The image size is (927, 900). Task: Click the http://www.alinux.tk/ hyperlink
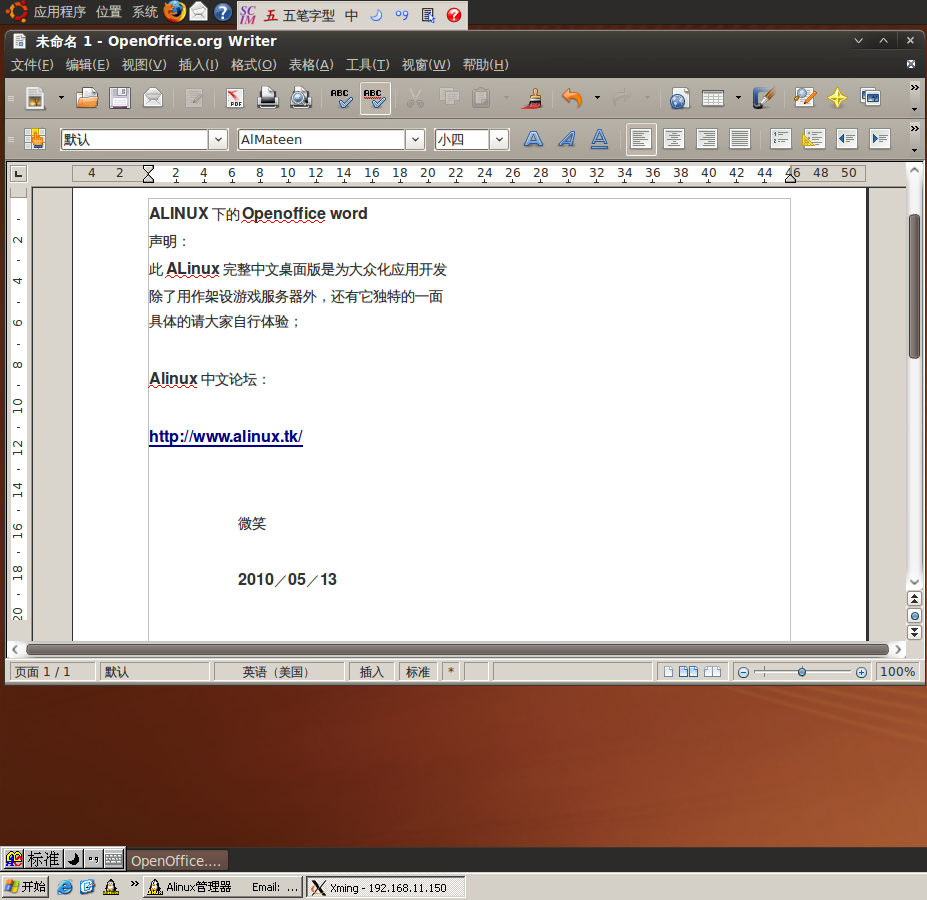pos(225,437)
